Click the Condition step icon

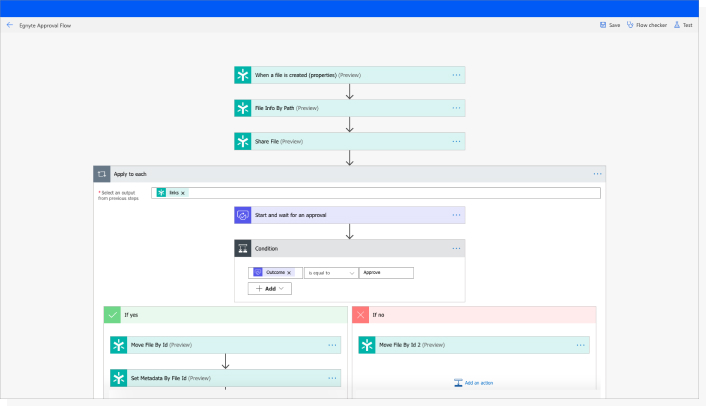[x=243, y=248]
